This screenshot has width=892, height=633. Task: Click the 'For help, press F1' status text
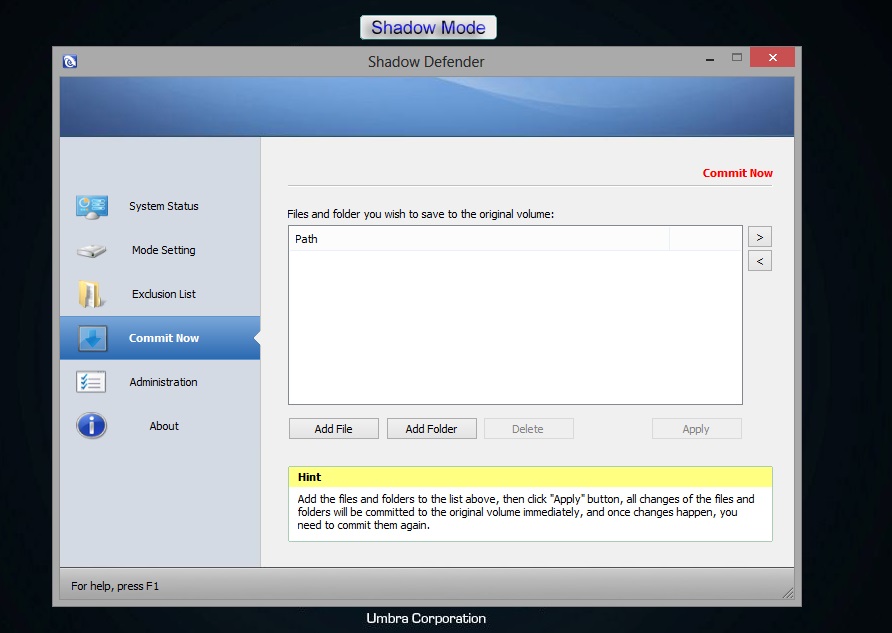click(x=115, y=586)
